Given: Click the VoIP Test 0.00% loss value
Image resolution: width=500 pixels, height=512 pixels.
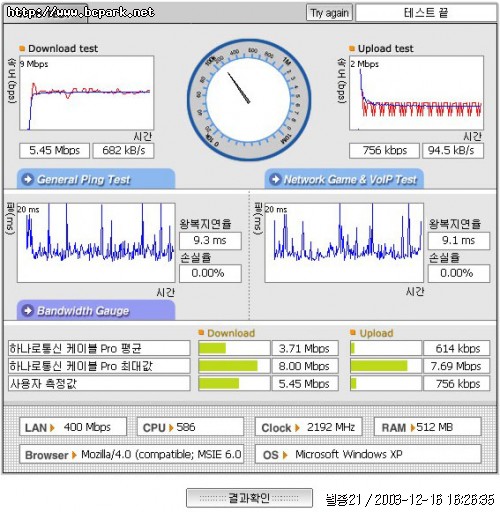Looking at the screenshot, I should click(459, 274).
